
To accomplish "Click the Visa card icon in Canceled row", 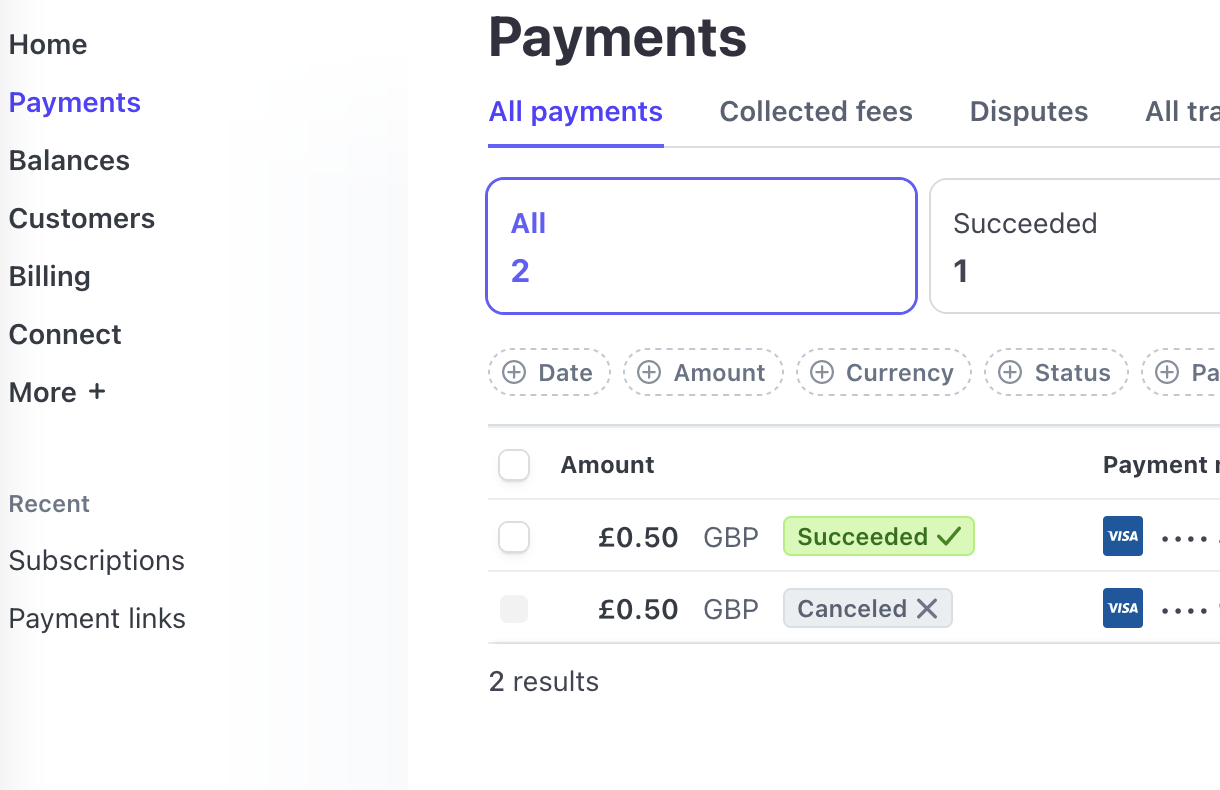I will (x=1122, y=608).
